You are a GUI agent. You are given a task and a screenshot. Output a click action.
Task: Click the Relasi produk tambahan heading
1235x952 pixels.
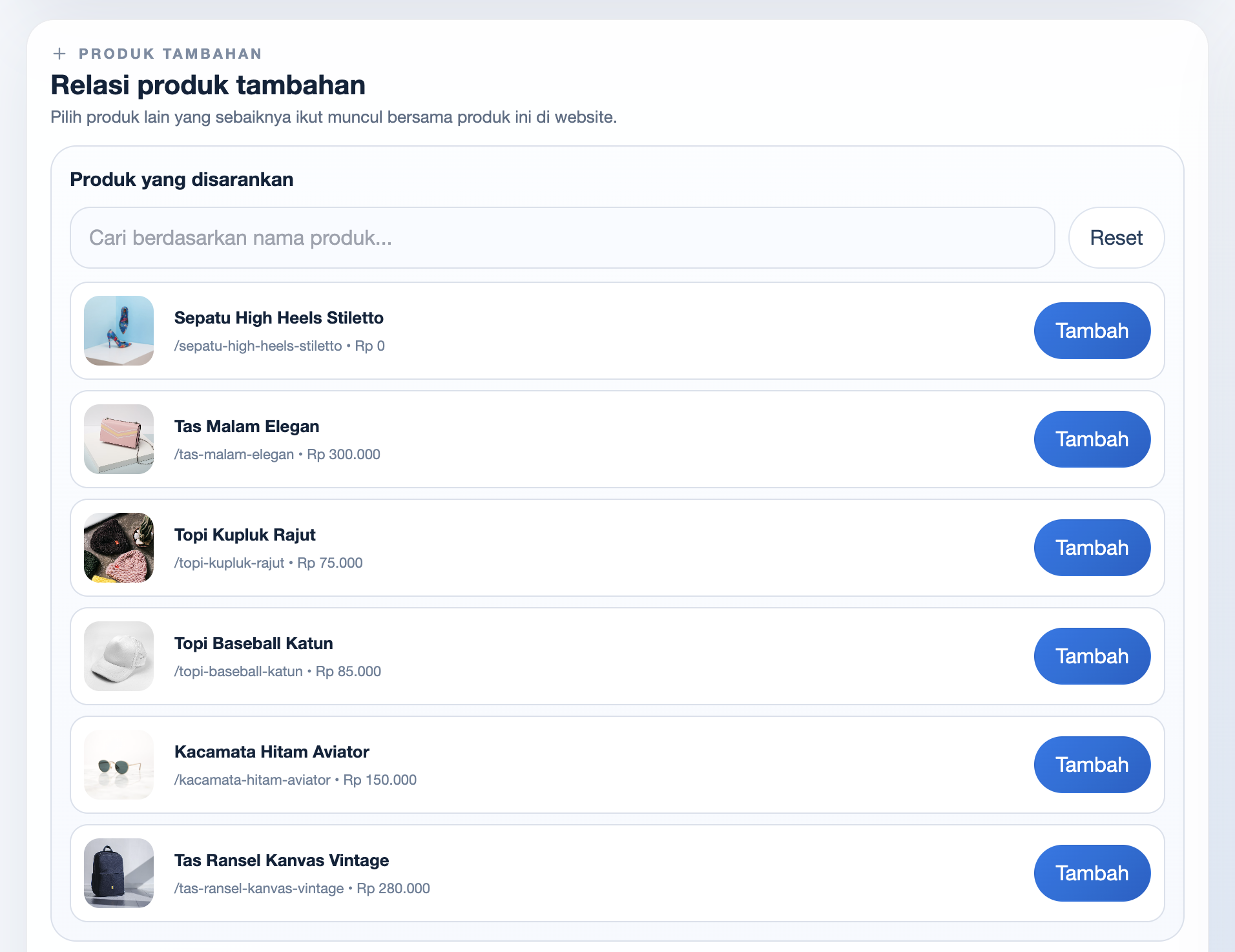tap(208, 85)
